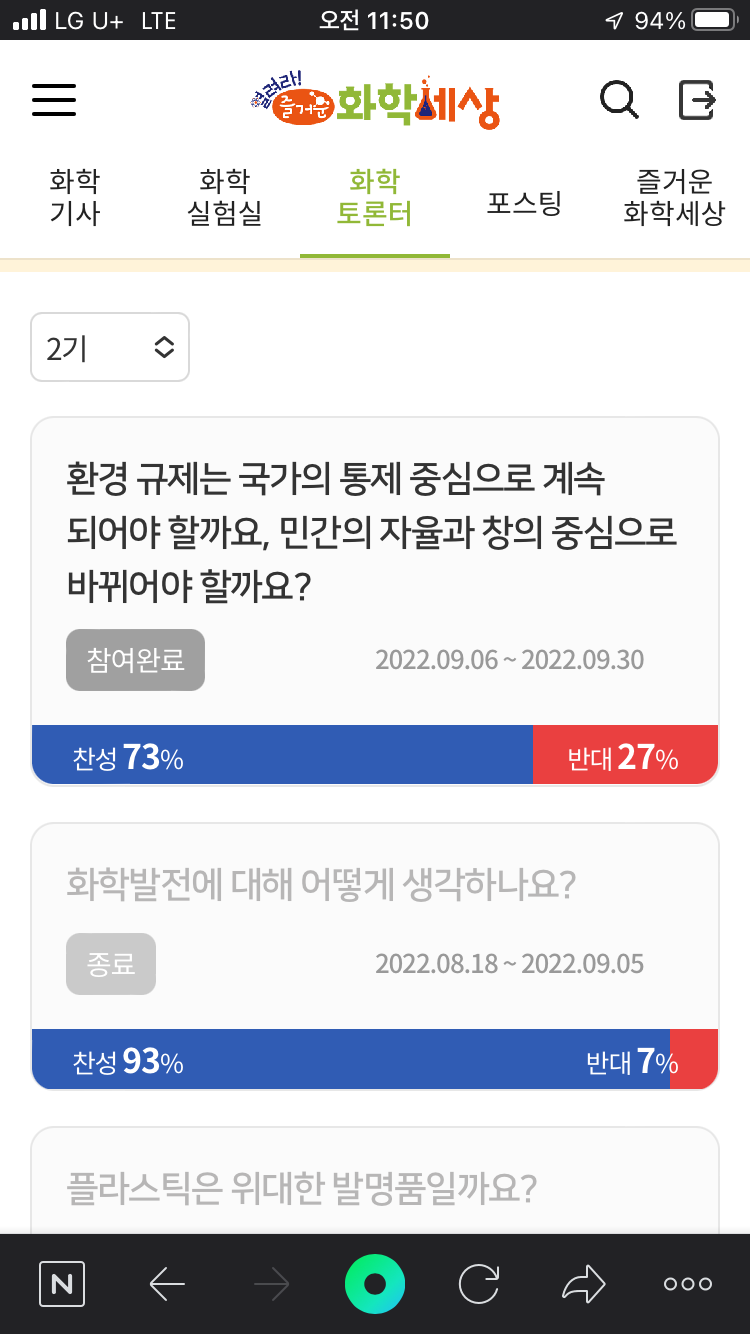The image size is (750, 1334).
Task: Expand the 2기 dropdown selector
Action: pyautogui.click(x=110, y=347)
